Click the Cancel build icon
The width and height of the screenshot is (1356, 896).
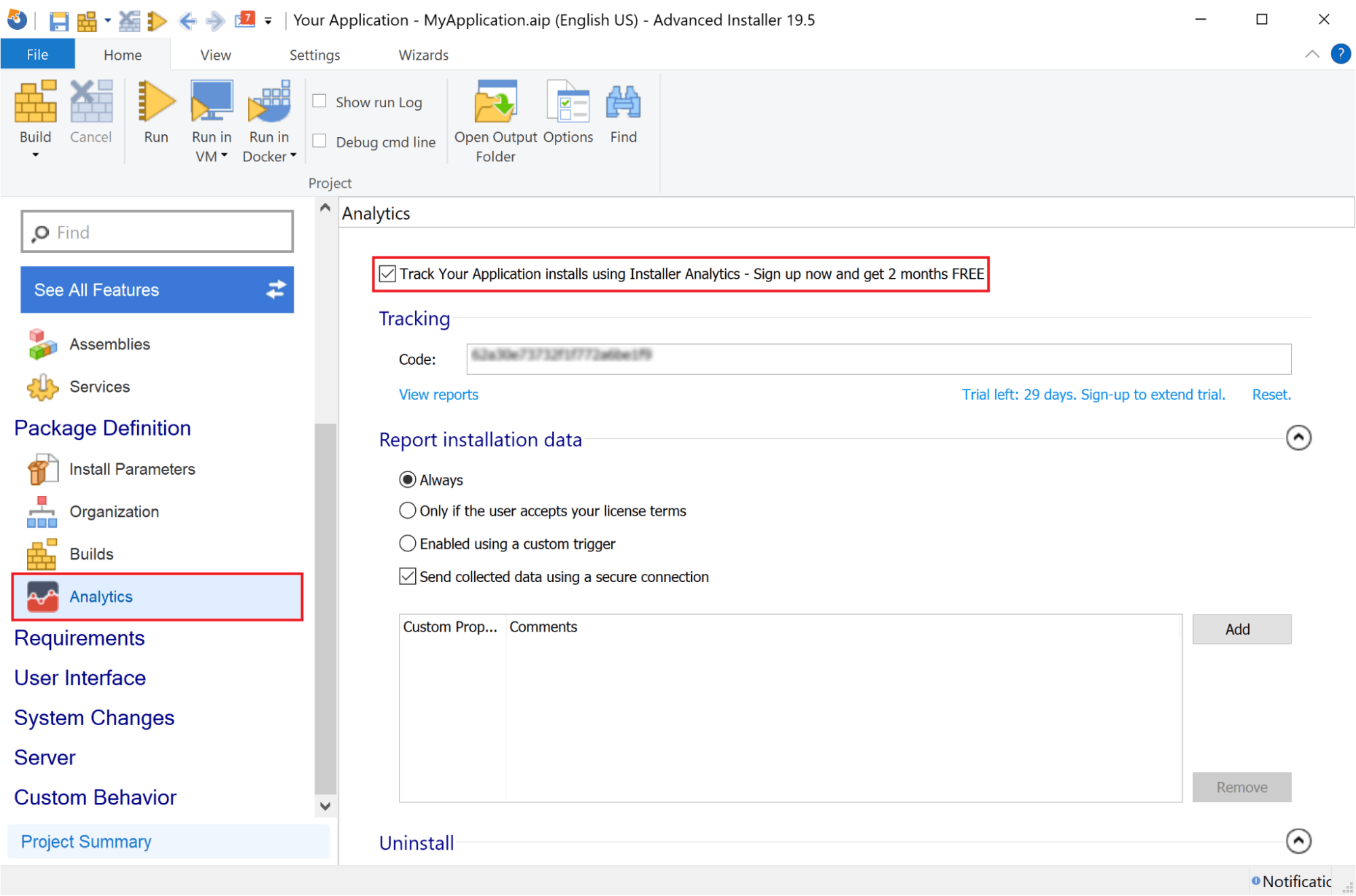click(90, 102)
